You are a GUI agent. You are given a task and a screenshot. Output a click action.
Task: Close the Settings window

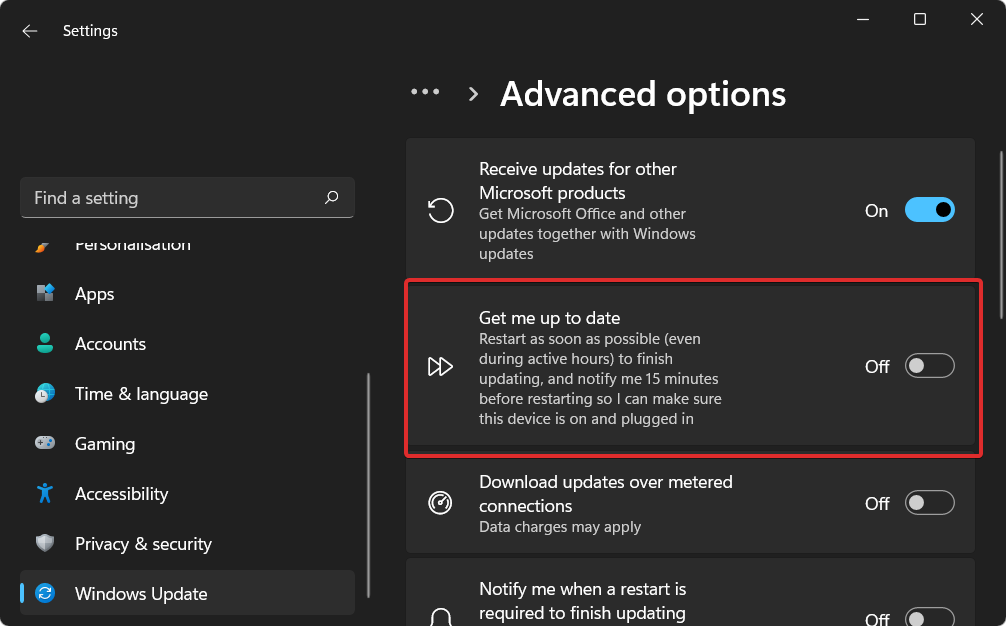click(x=976, y=19)
